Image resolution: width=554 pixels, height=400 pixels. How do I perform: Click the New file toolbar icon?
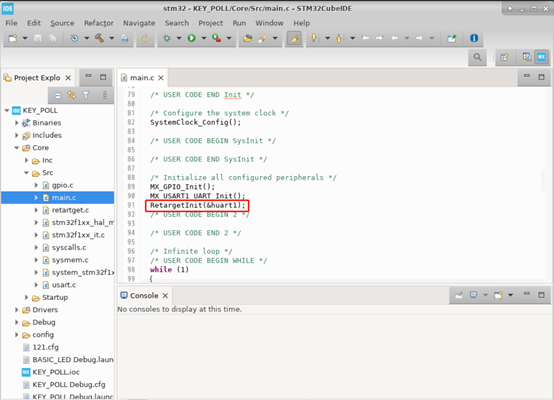pyautogui.click(x=13, y=38)
